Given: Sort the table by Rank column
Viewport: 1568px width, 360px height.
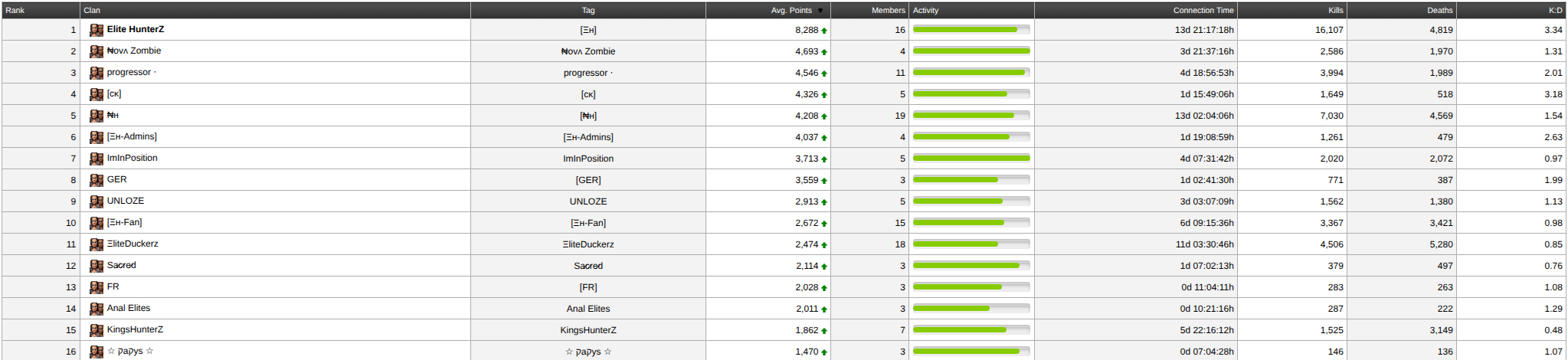Looking at the screenshot, I should (15, 10).
